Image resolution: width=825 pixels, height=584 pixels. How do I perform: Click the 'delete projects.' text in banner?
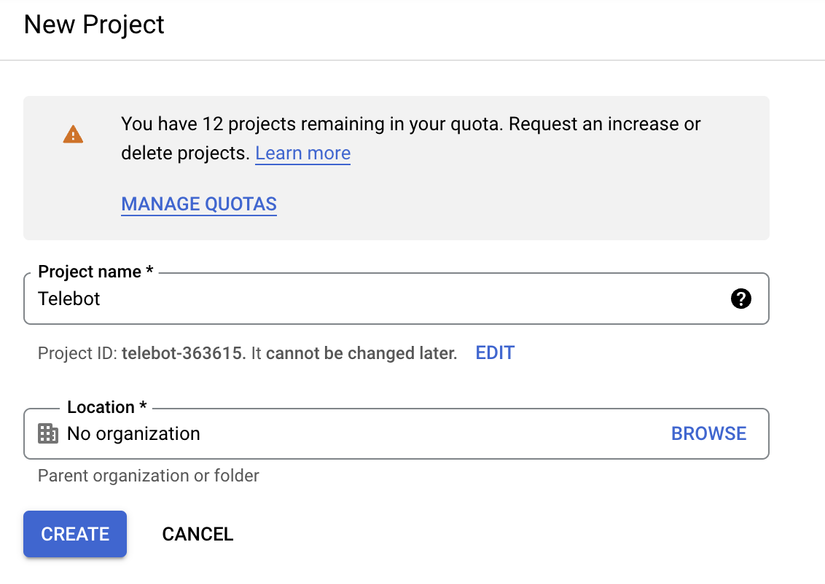coord(184,153)
